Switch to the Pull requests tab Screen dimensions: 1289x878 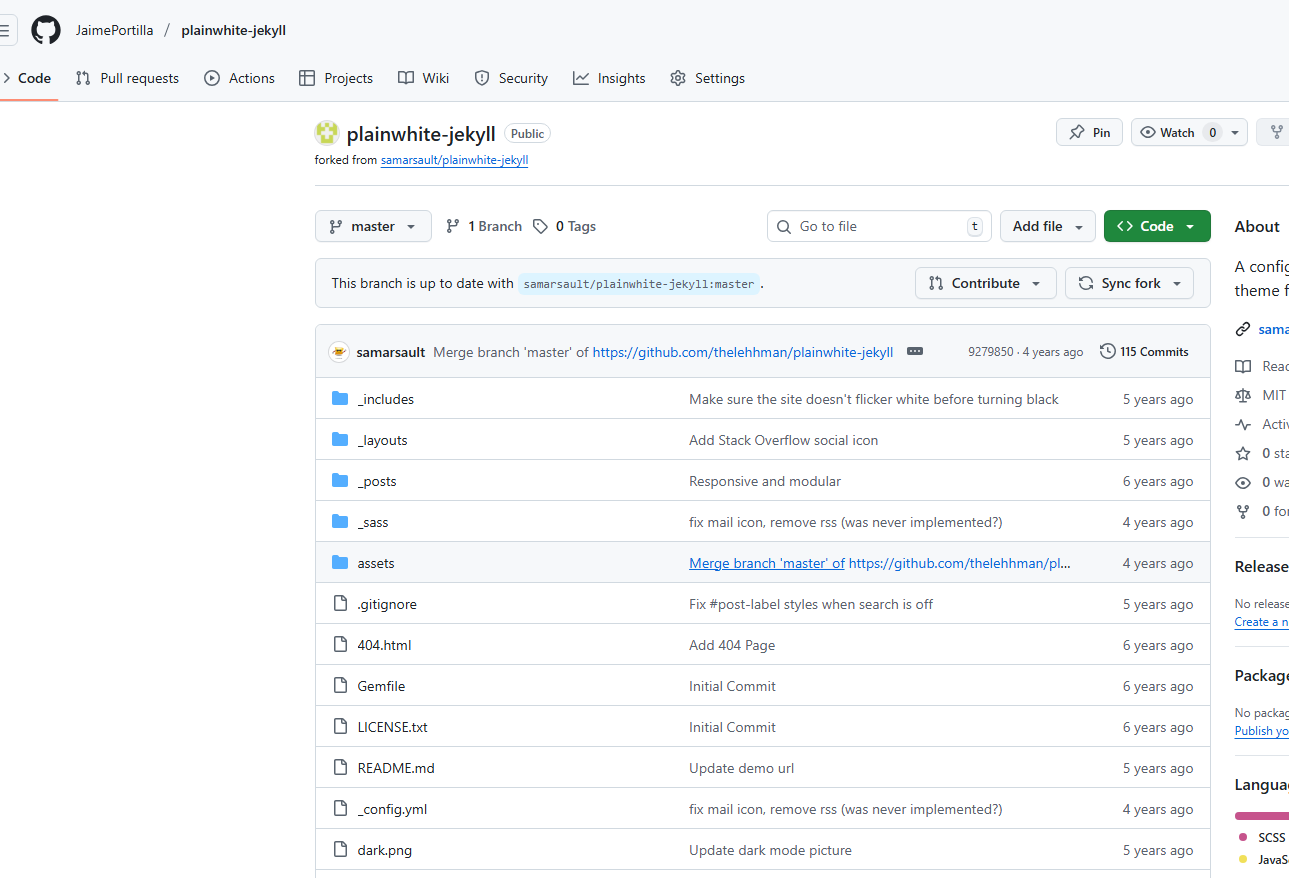click(127, 78)
